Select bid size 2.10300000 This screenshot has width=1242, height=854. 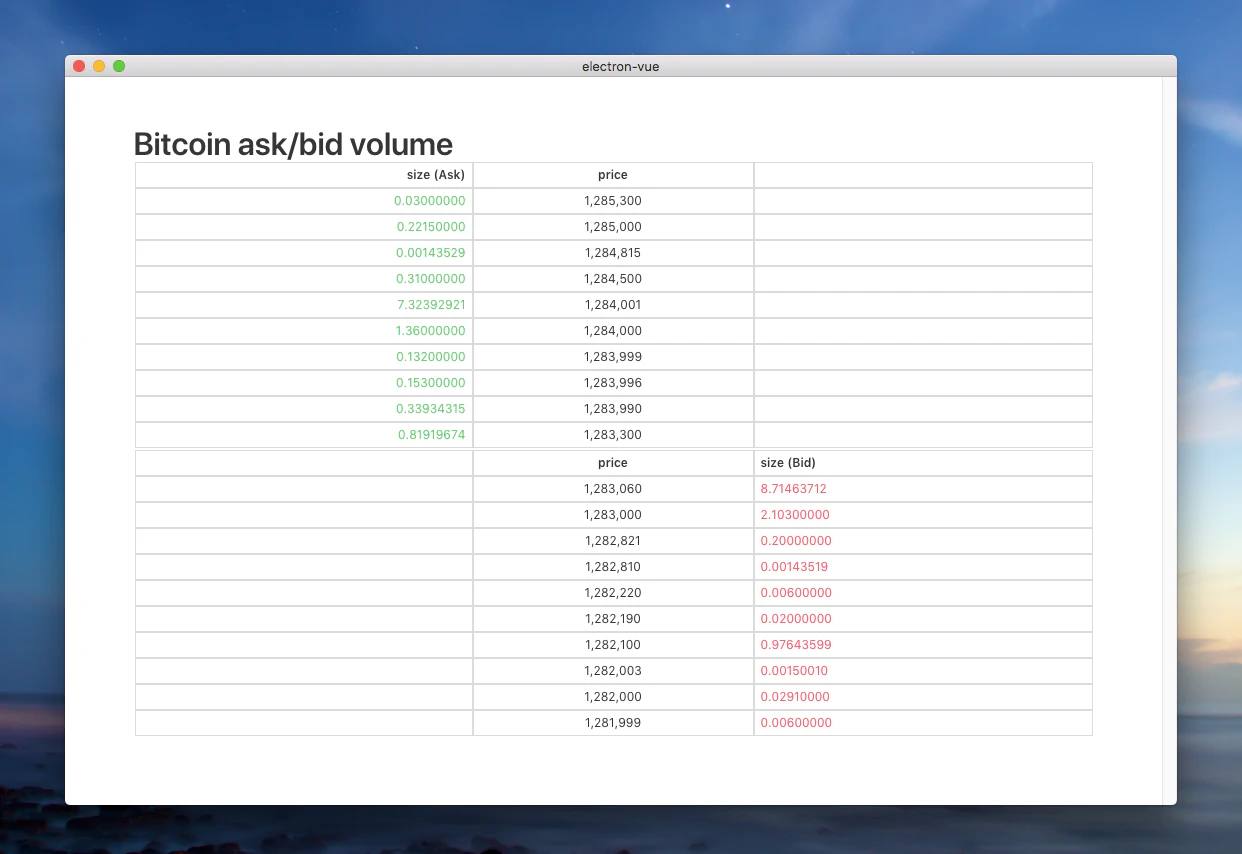pos(795,515)
